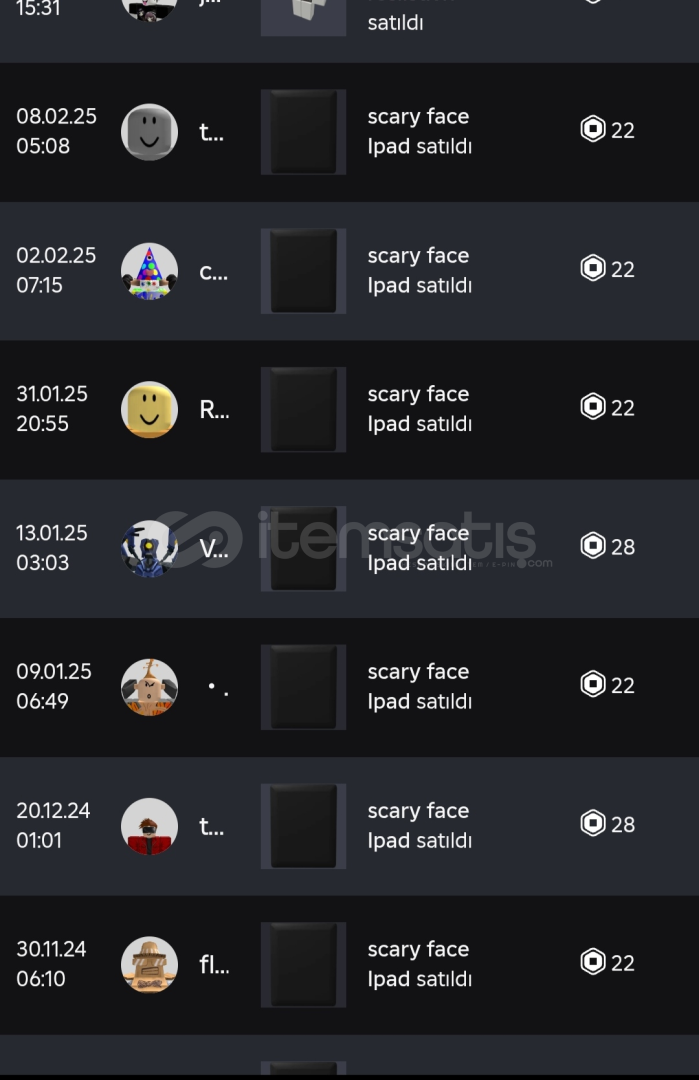Click the Robux icon on the 13.01.25 sale
Screen dimensions: 699x1080
point(593,546)
